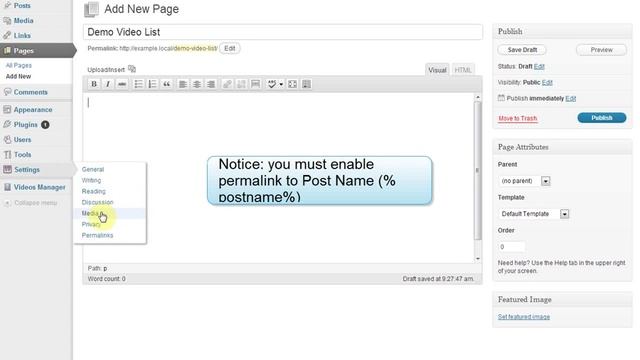Open Pages section in sidebar
Viewport: 640px width, 360px height.
pyautogui.click(x=24, y=51)
